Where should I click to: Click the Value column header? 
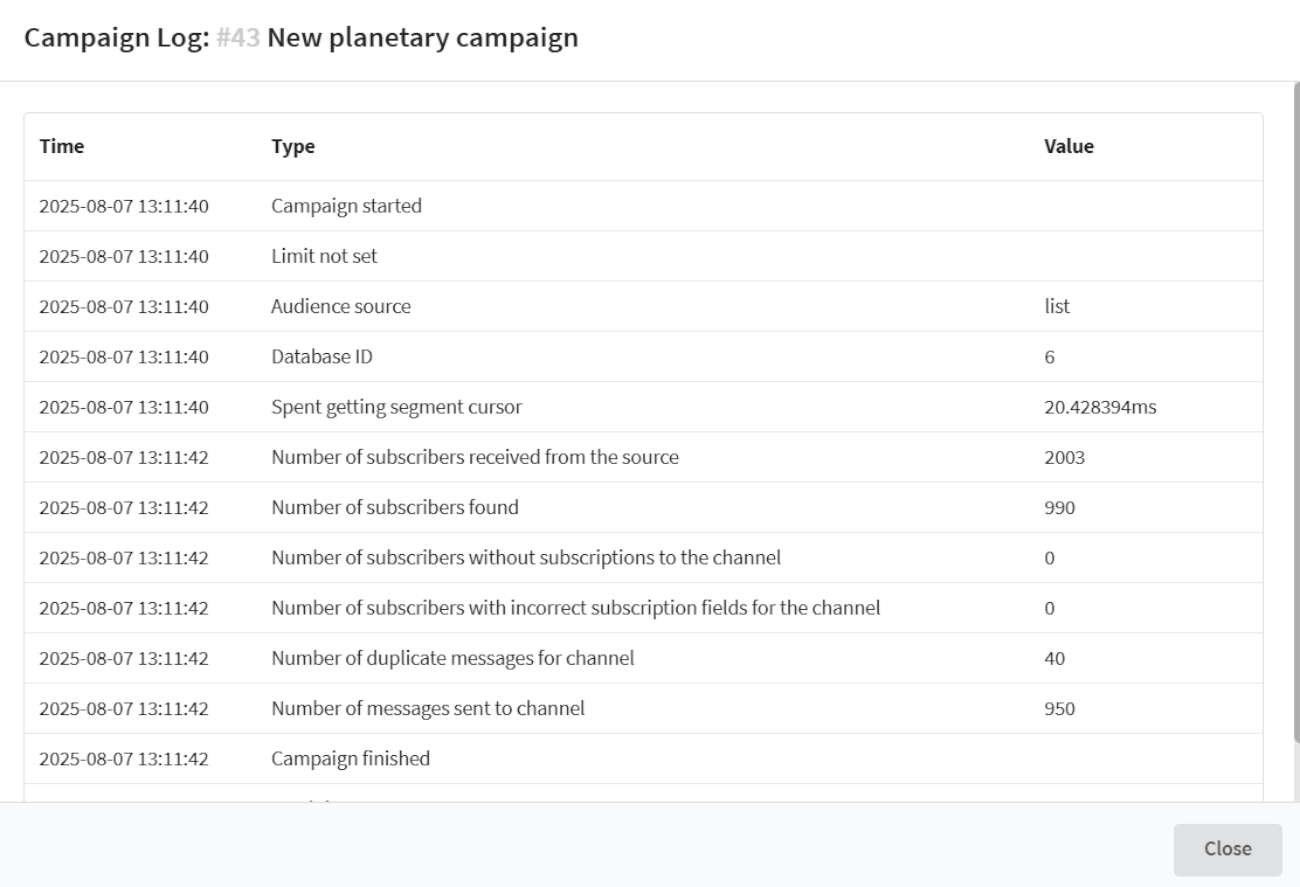[x=1068, y=147]
